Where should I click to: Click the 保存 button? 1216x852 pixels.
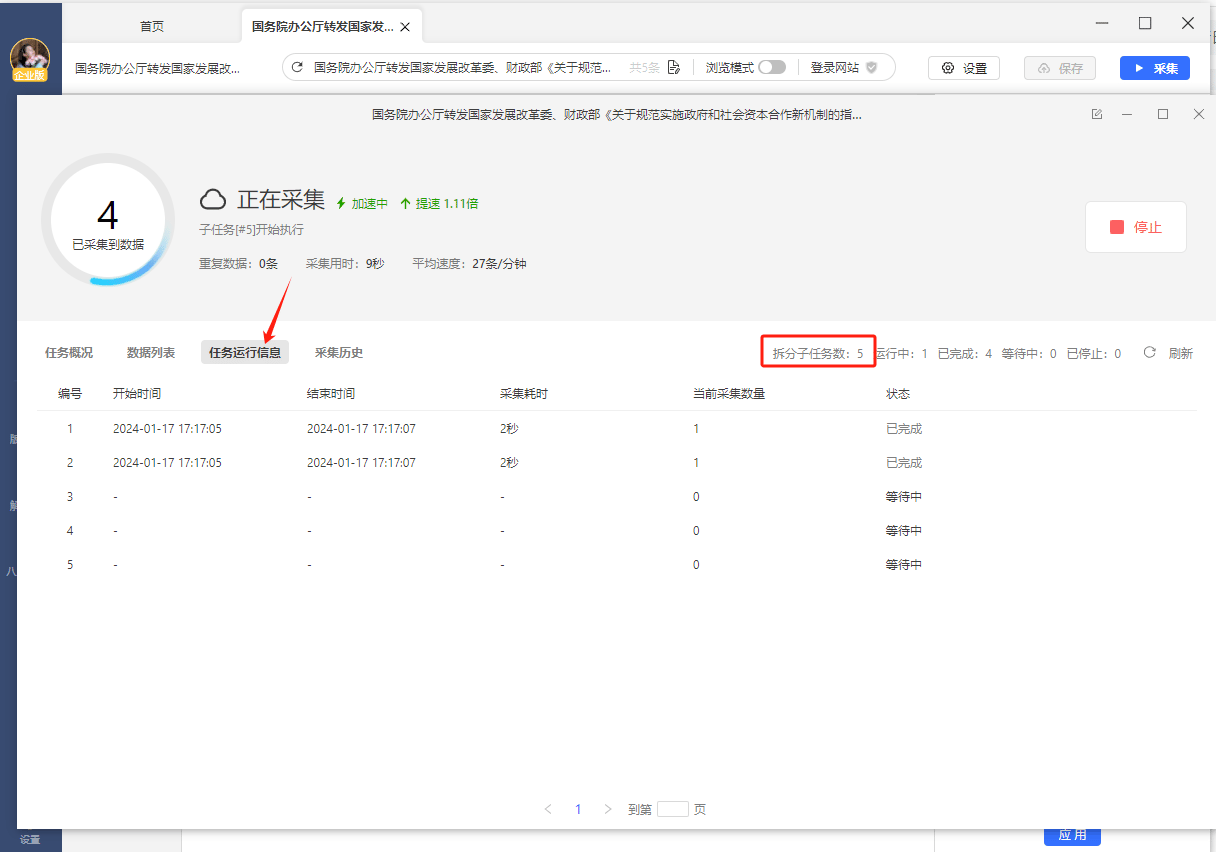[x=1060, y=68]
